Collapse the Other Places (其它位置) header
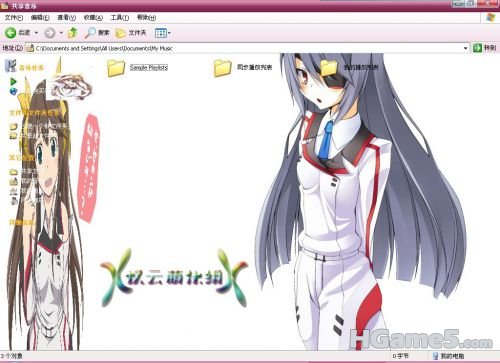The image size is (500, 363). coord(21,157)
